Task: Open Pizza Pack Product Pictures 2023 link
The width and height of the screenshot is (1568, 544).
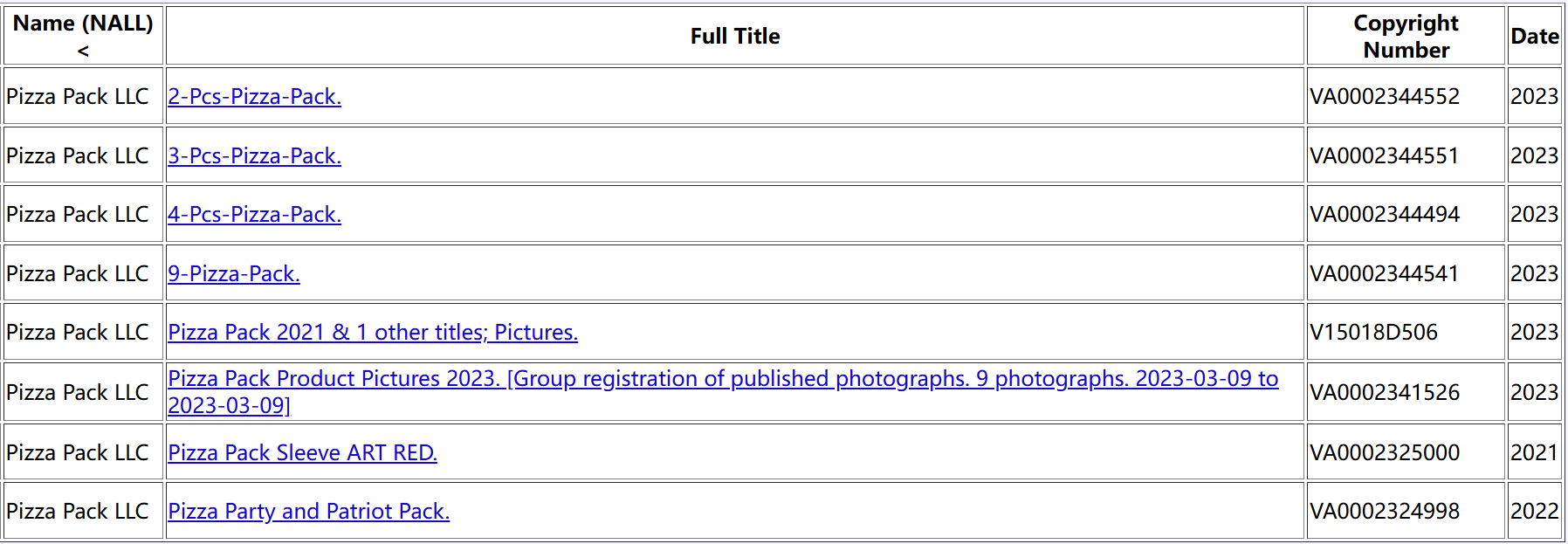Action: (x=723, y=391)
